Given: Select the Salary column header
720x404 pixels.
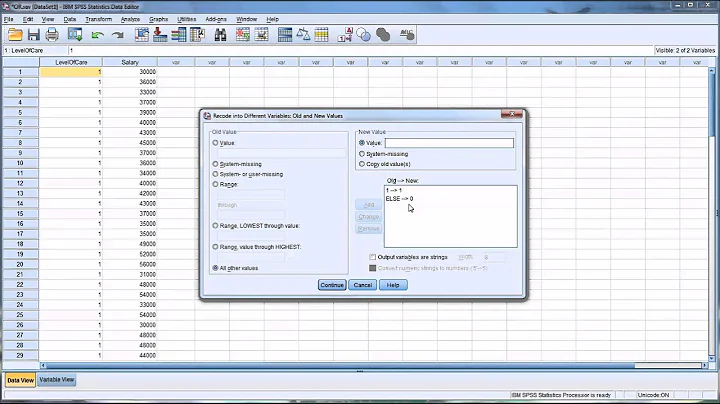Looking at the screenshot, I should (130, 62).
